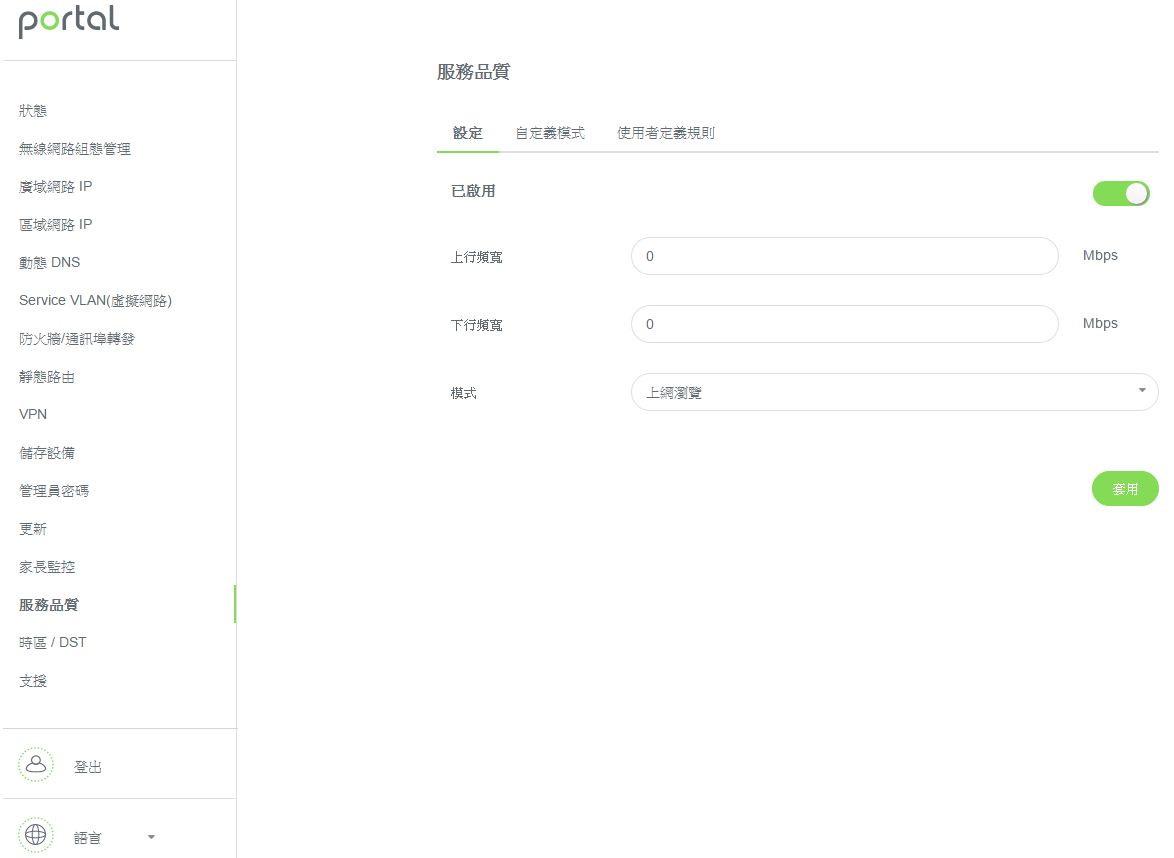Go to the 更新 page
Viewport: 1174px width, 858px height.
(x=33, y=529)
